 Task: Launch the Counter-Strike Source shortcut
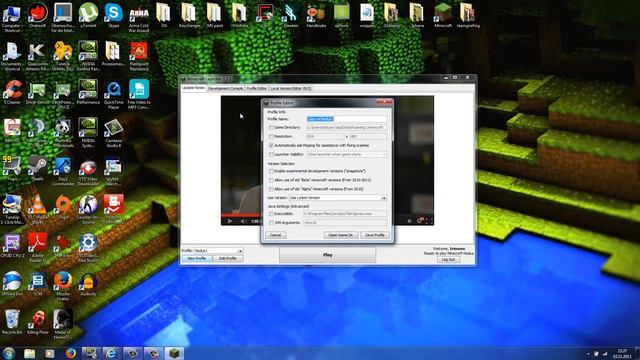point(88,209)
